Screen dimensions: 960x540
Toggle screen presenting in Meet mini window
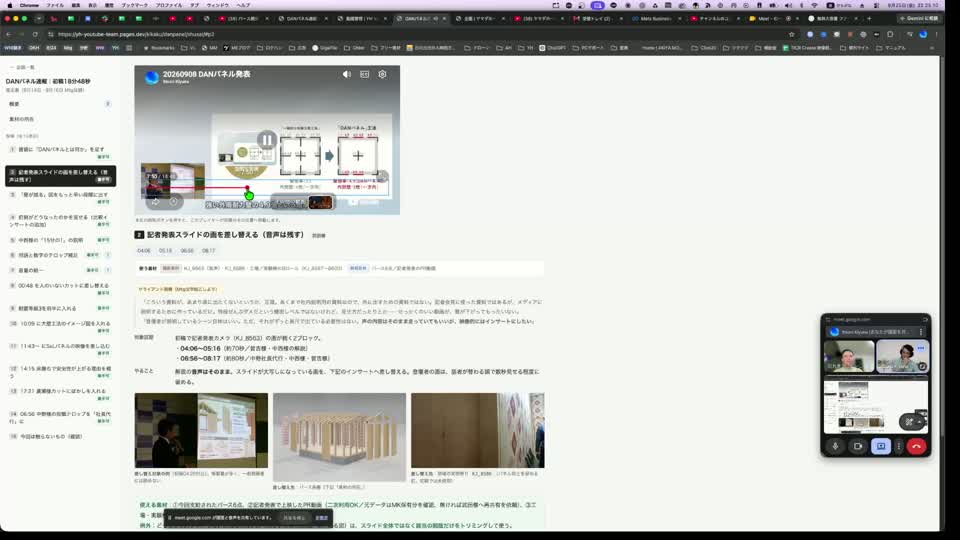coord(881,446)
